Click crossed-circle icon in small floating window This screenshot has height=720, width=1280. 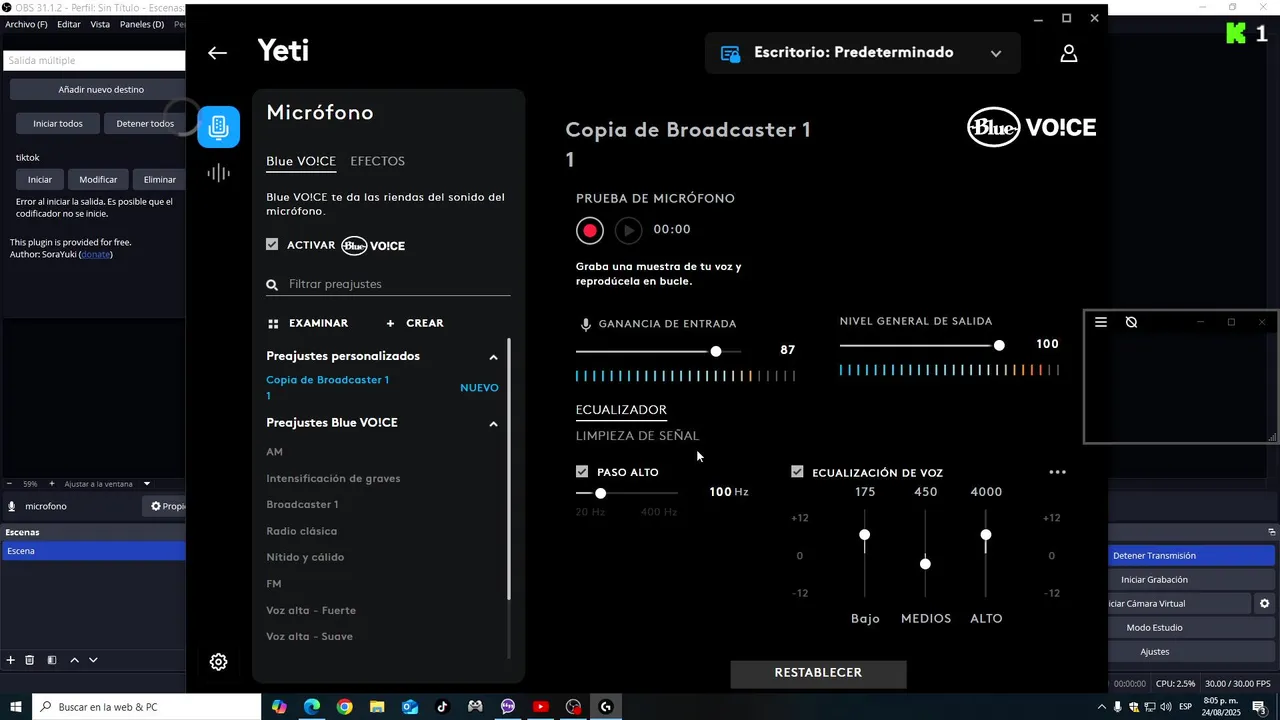click(1131, 322)
